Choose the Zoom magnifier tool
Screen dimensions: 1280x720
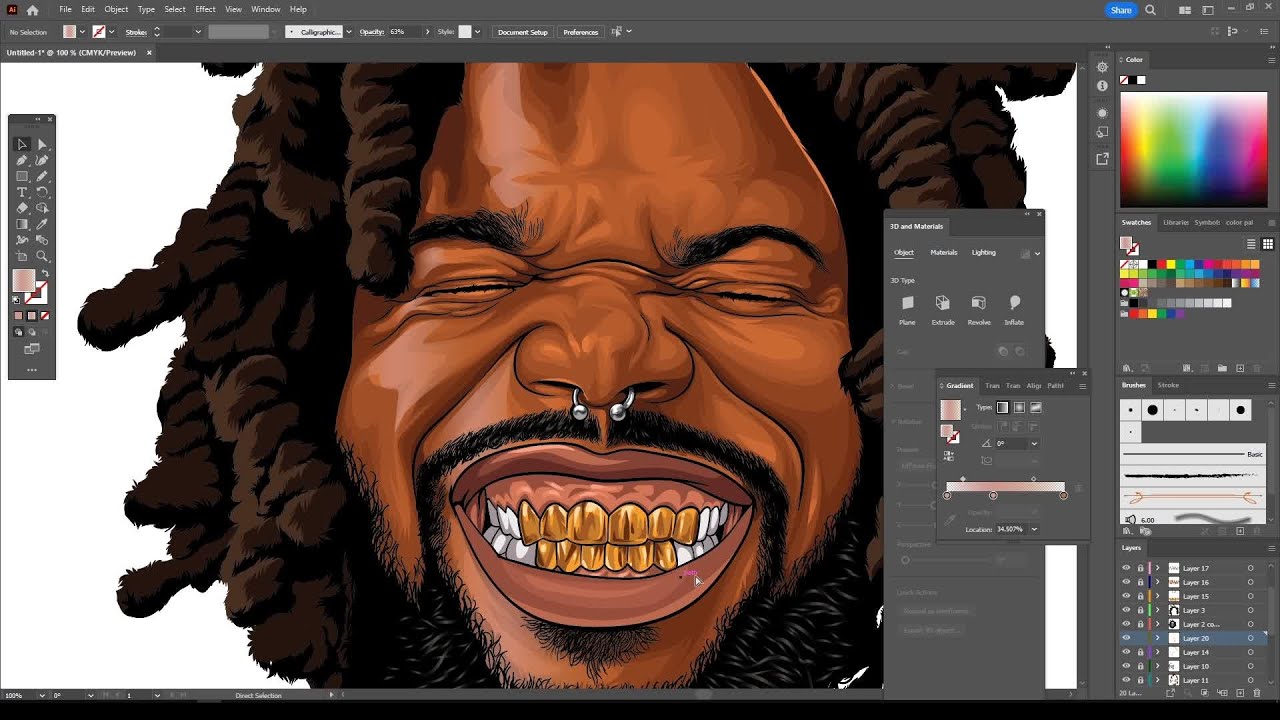(42, 256)
